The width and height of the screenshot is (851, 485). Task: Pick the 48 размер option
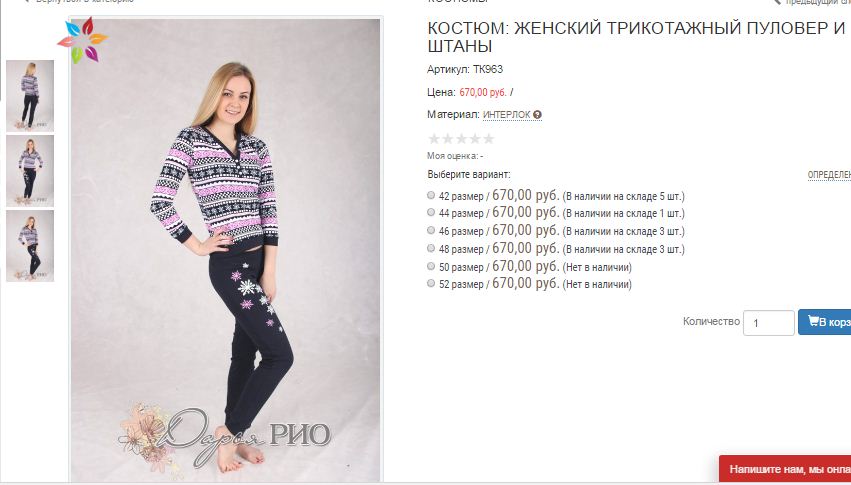[x=431, y=248]
